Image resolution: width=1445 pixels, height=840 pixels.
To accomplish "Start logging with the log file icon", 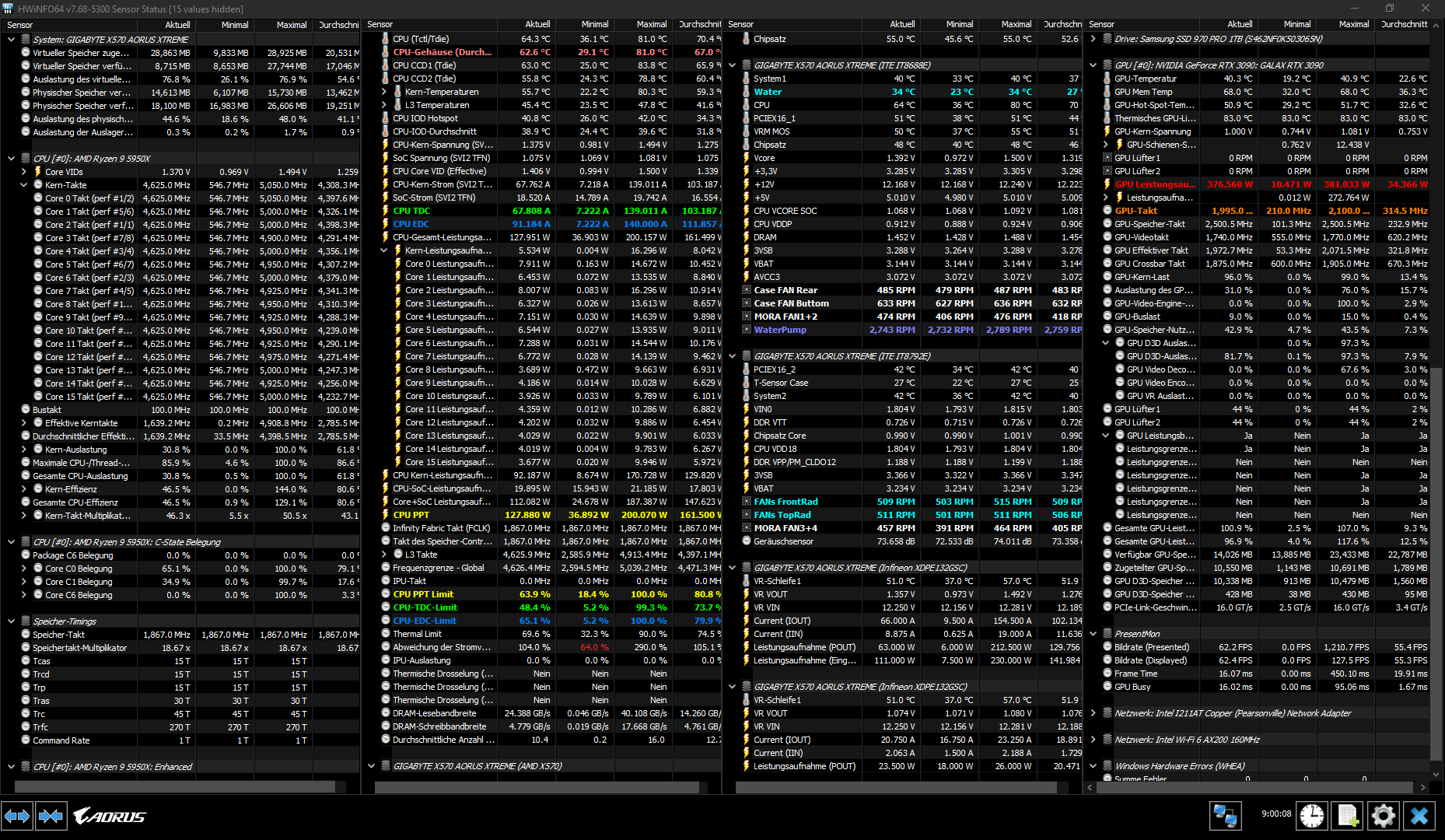I will 1348,816.
